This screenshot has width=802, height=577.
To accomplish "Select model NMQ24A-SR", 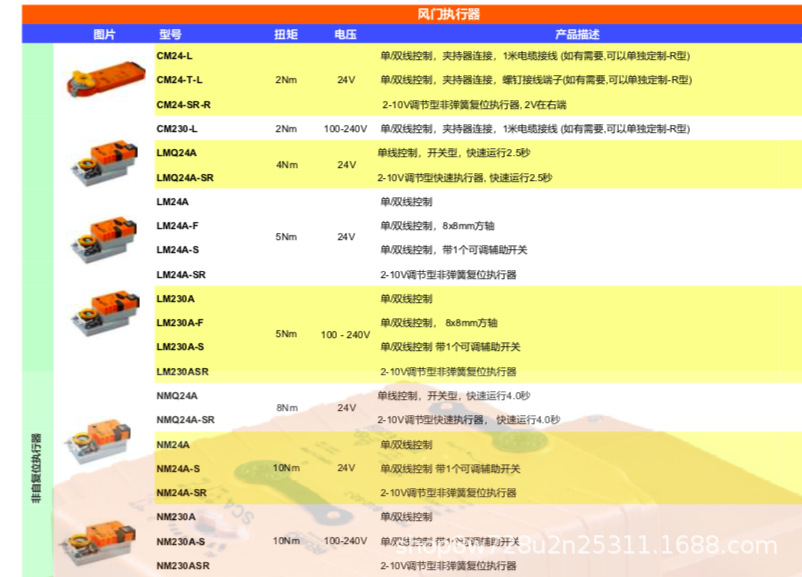I will (186, 420).
